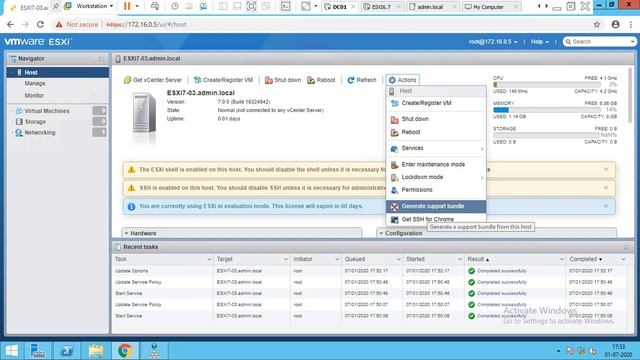The image size is (640, 360).
Task: Select Host in the Navigator
Action: click(x=58, y=72)
